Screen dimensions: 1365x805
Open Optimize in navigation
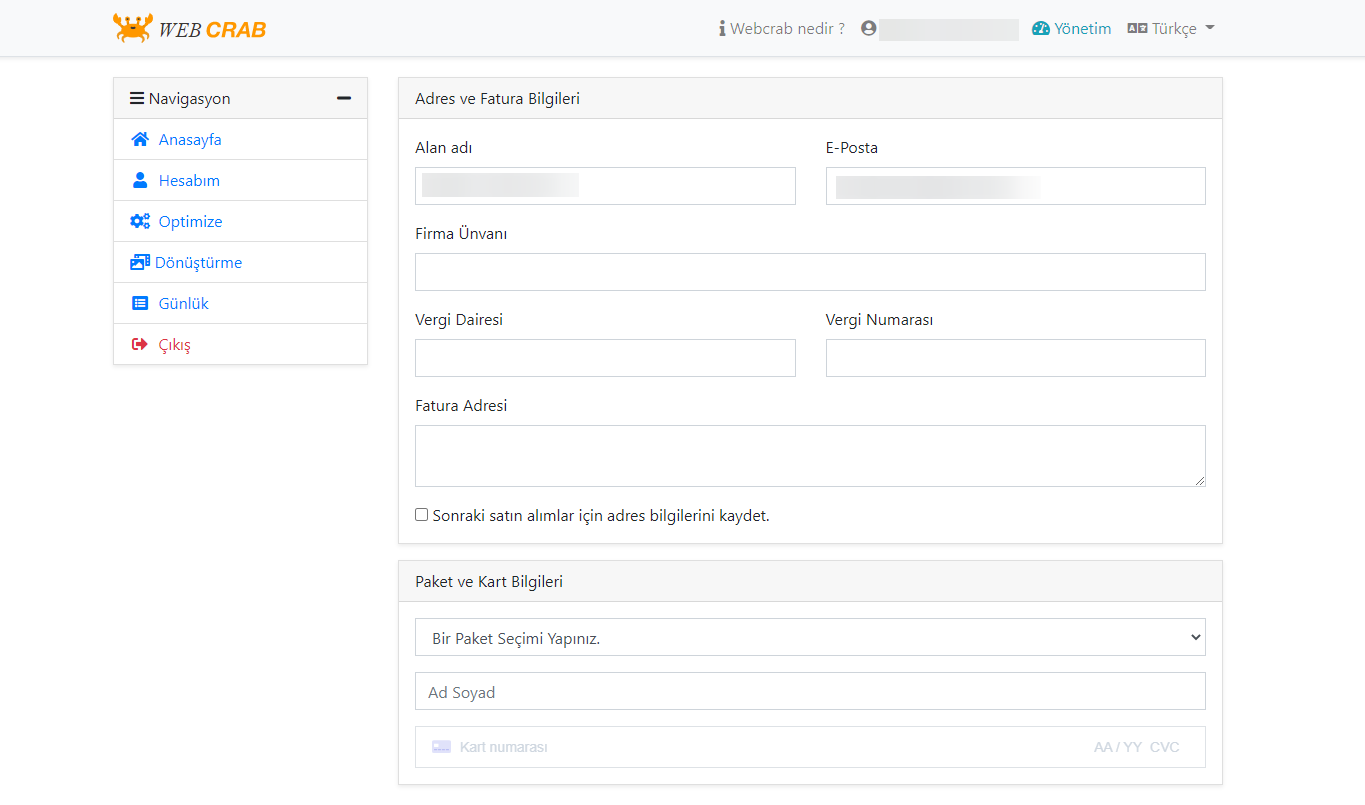pos(240,221)
